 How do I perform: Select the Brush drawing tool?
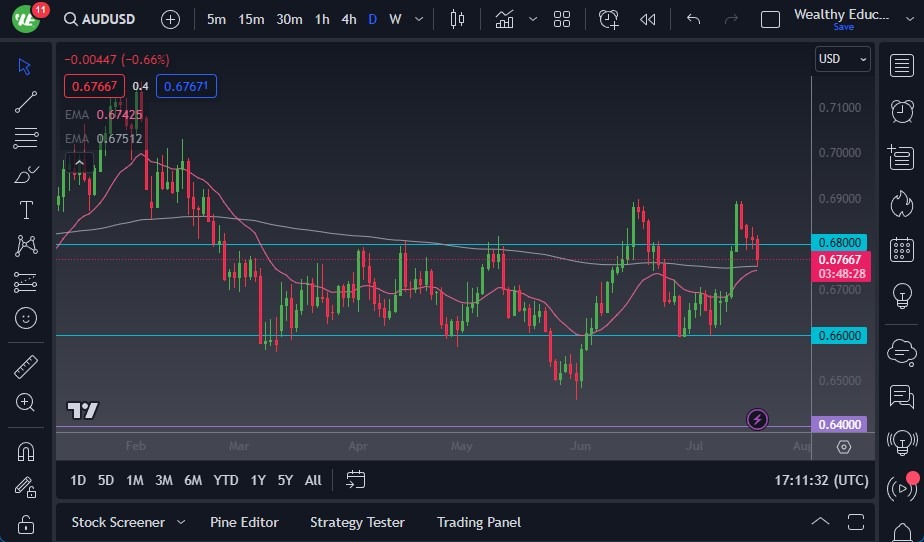coord(26,174)
